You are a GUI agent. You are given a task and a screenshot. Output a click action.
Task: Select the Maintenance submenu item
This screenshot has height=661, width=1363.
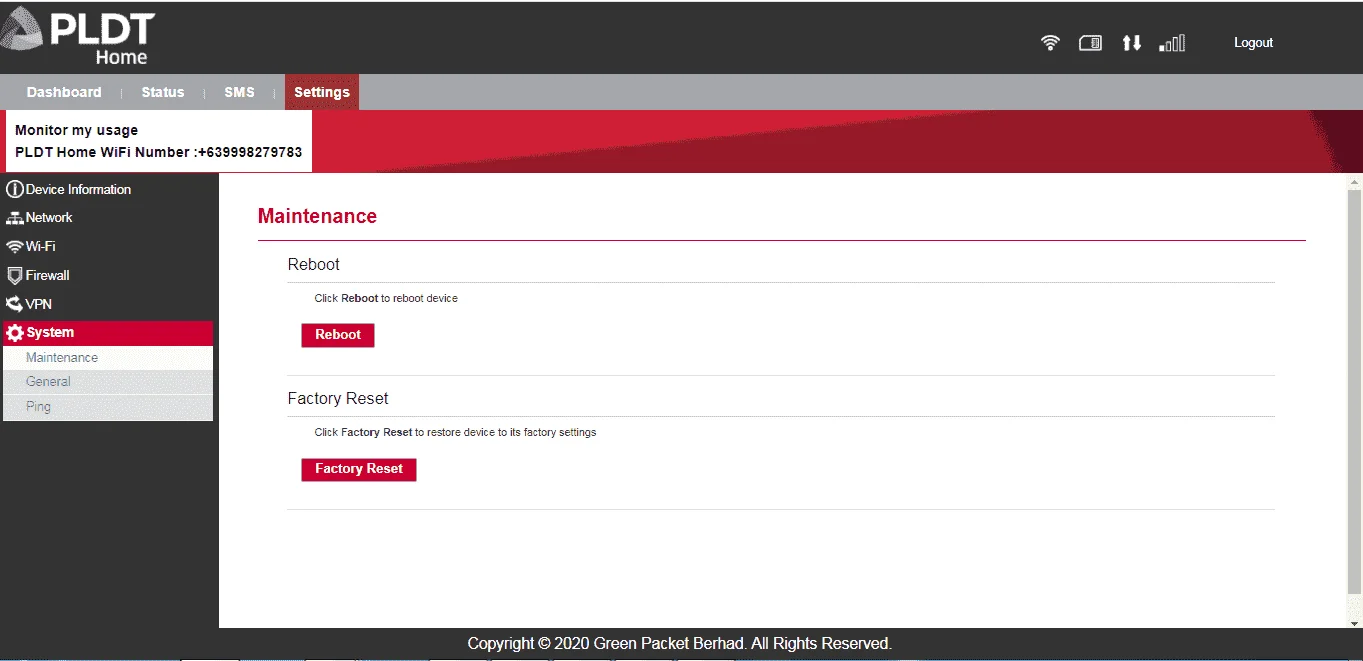tap(108, 358)
